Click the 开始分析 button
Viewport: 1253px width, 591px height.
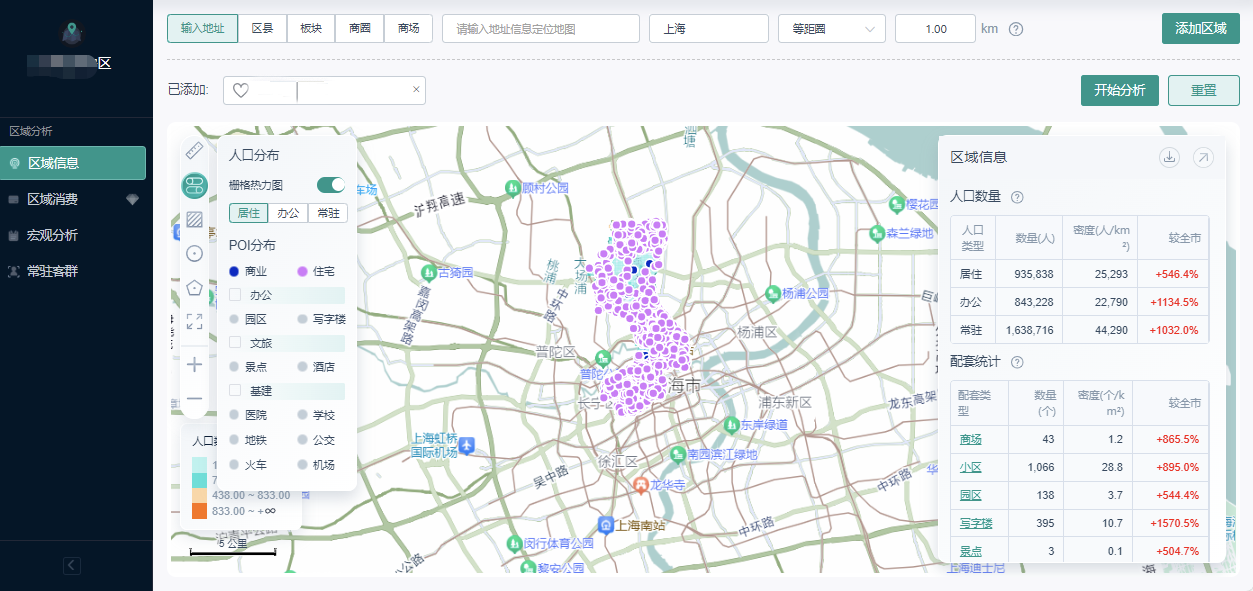click(x=1119, y=90)
